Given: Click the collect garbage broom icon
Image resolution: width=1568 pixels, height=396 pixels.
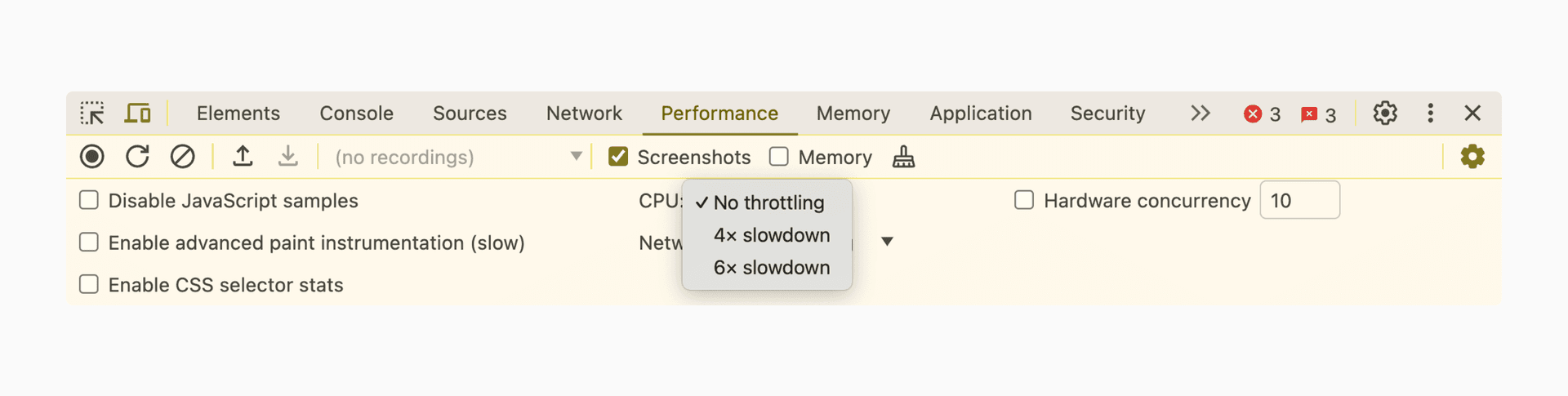Looking at the screenshot, I should pyautogui.click(x=903, y=157).
